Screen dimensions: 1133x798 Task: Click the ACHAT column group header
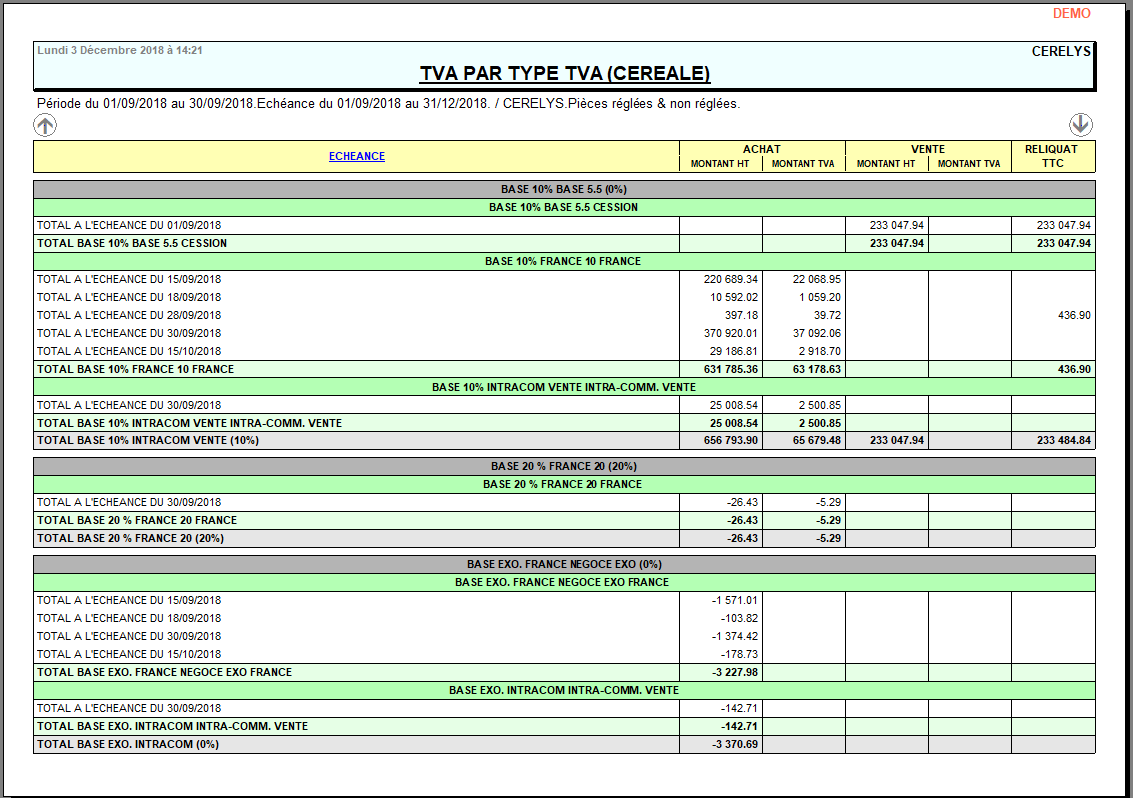click(762, 149)
